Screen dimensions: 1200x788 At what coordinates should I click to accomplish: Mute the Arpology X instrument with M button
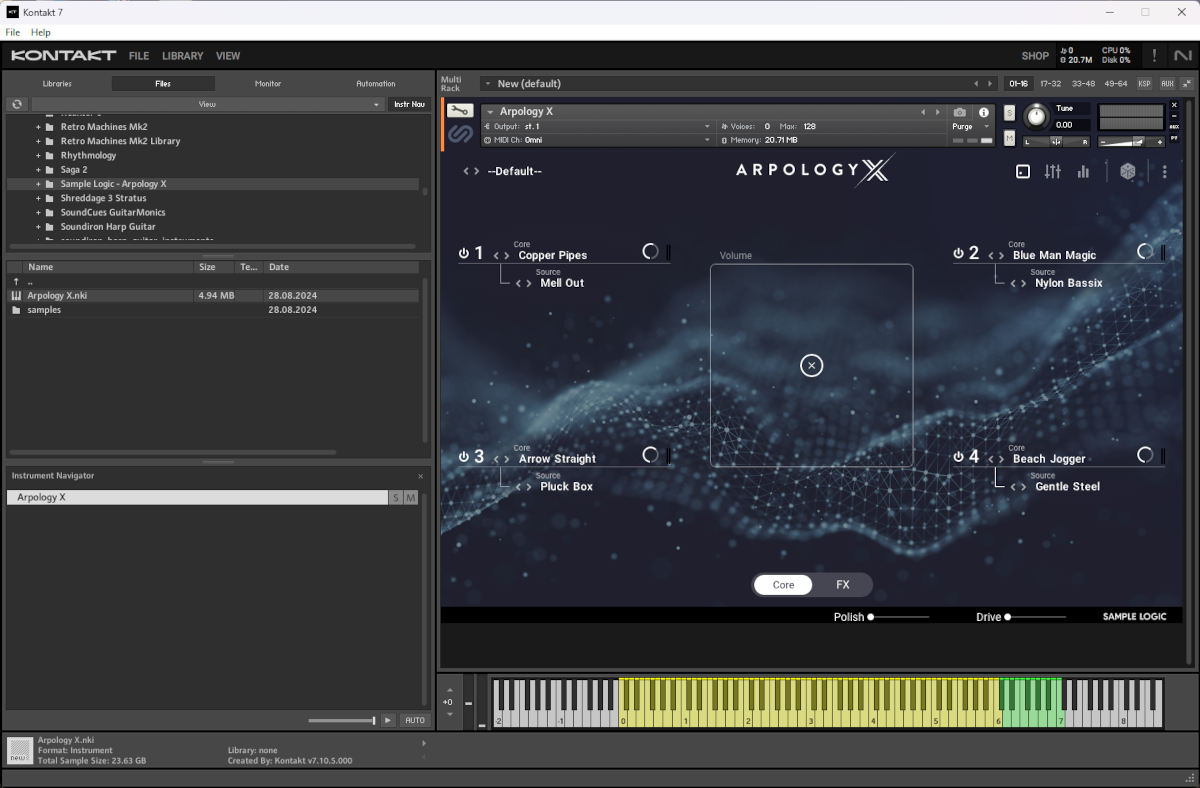click(x=1009, y=137)
